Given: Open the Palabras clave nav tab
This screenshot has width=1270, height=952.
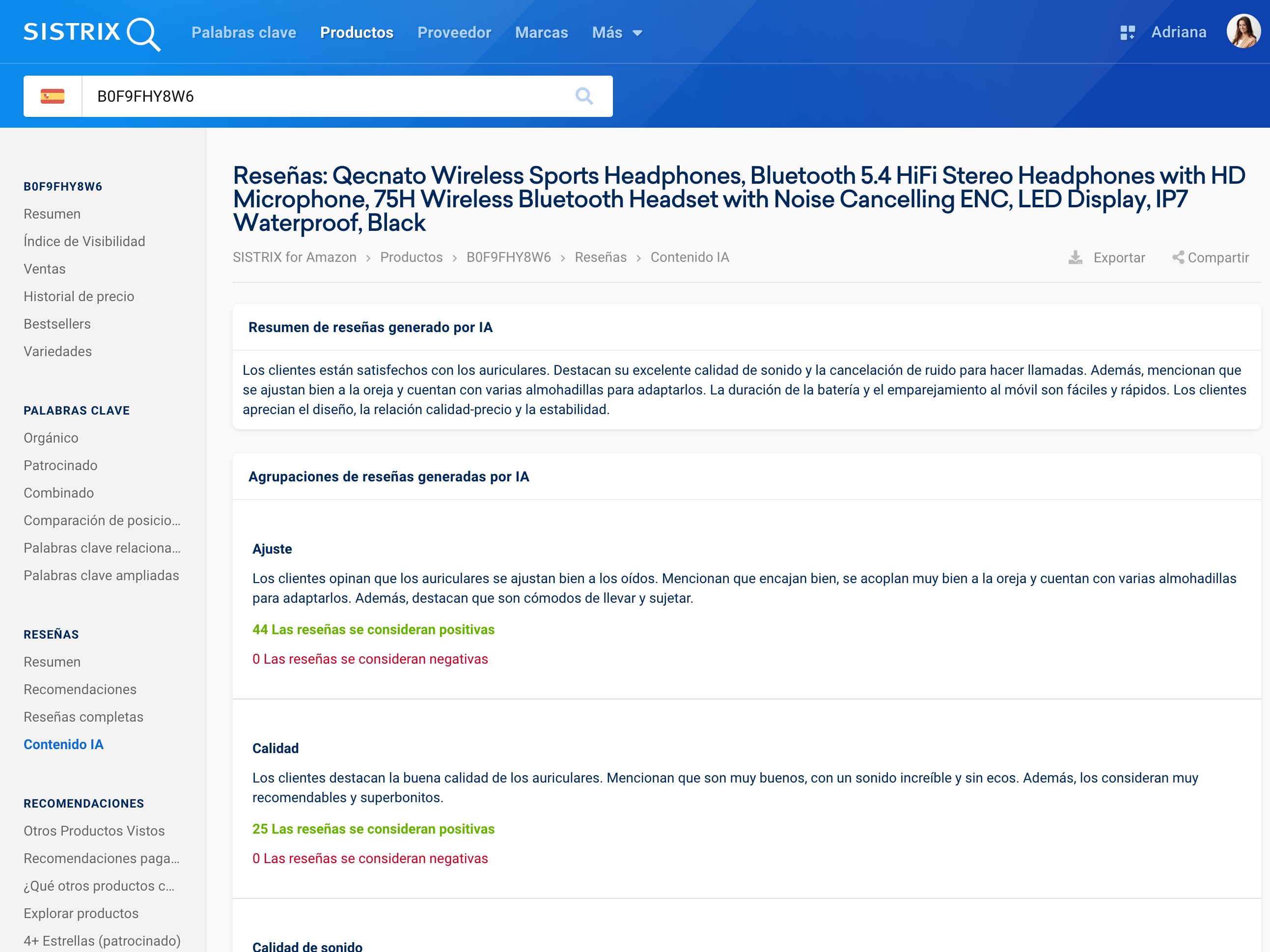Looking at the screenshot, I should point(244,33).
